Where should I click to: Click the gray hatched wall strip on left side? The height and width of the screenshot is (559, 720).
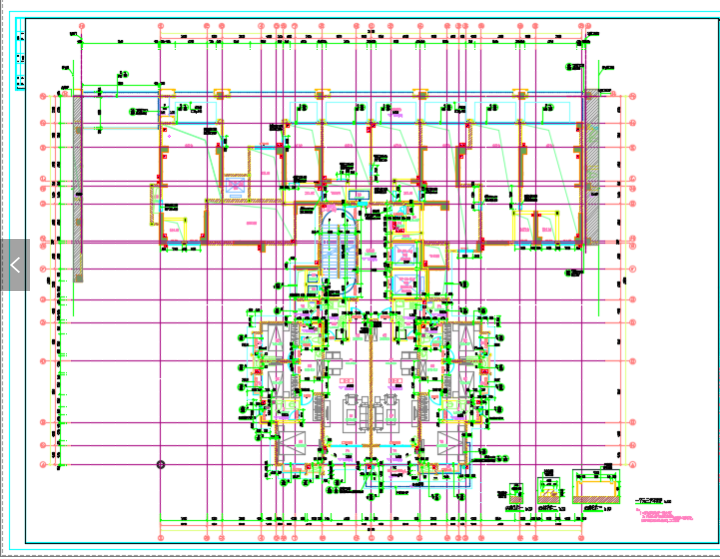[78, 188]
